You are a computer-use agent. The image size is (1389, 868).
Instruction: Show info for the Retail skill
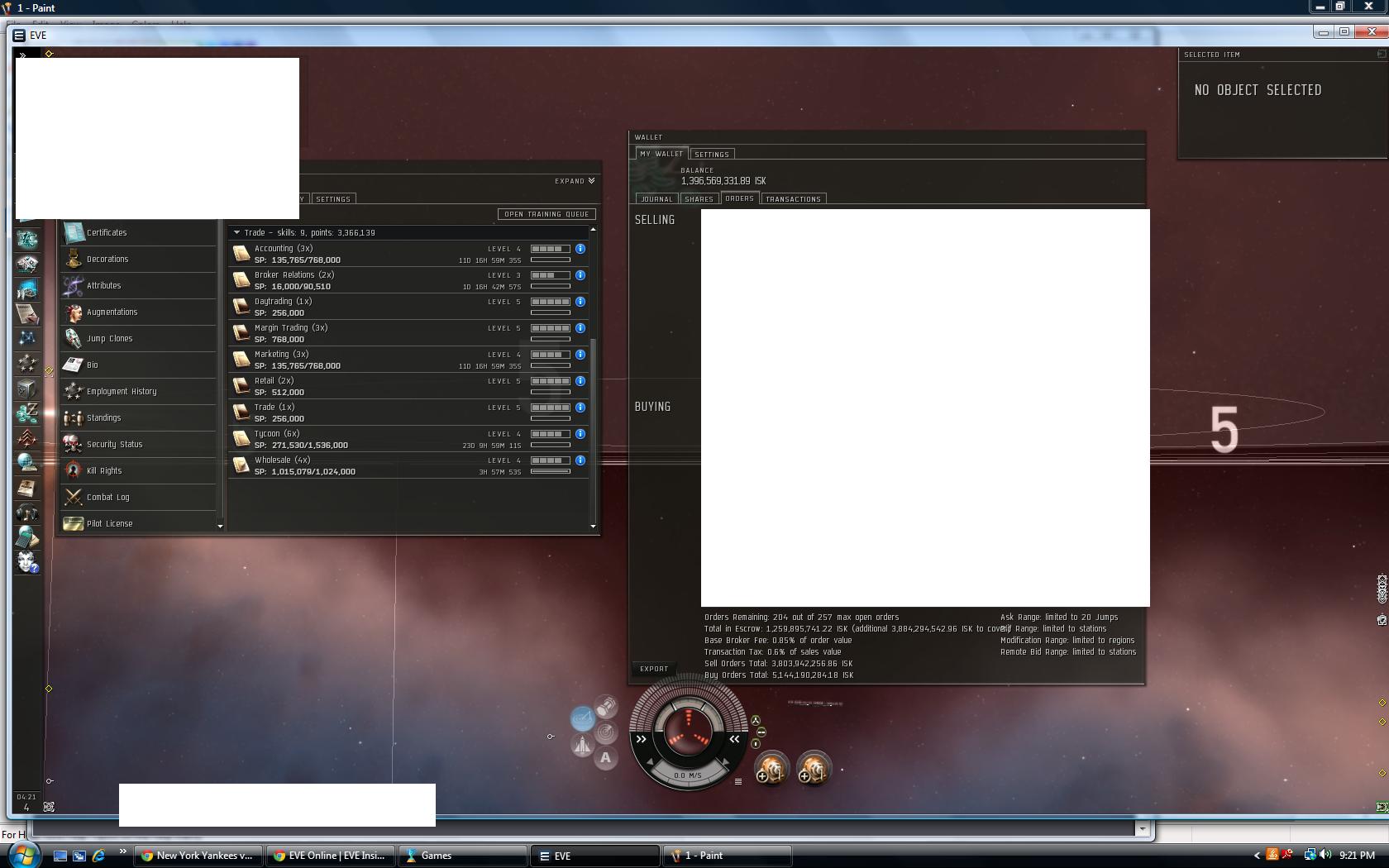580,381
